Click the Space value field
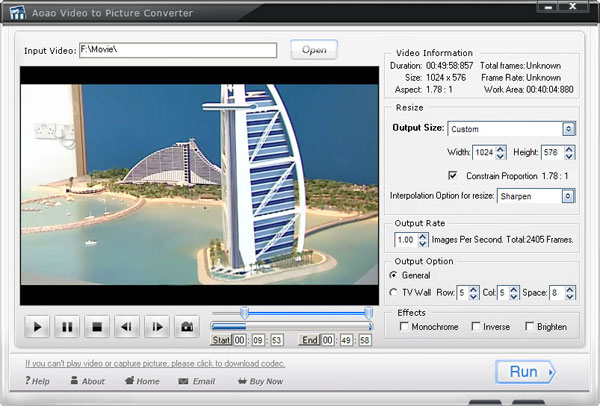600x406 pixels. tap(557, 293)
